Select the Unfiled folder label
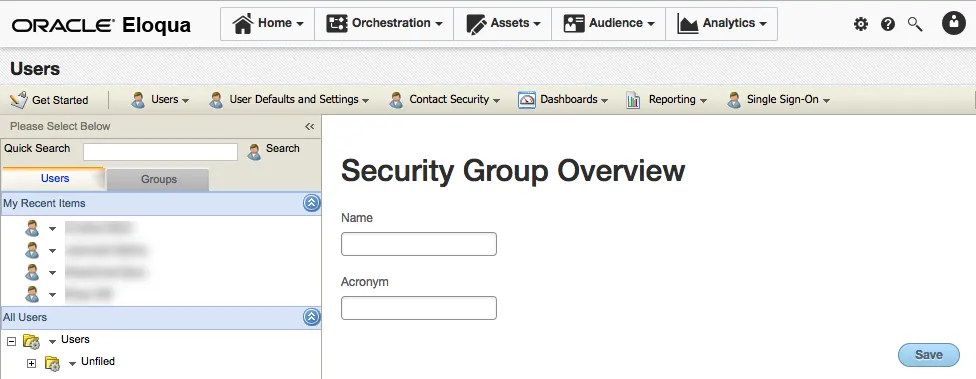Viewport: 976px width, 379px height. coord(98,362)
